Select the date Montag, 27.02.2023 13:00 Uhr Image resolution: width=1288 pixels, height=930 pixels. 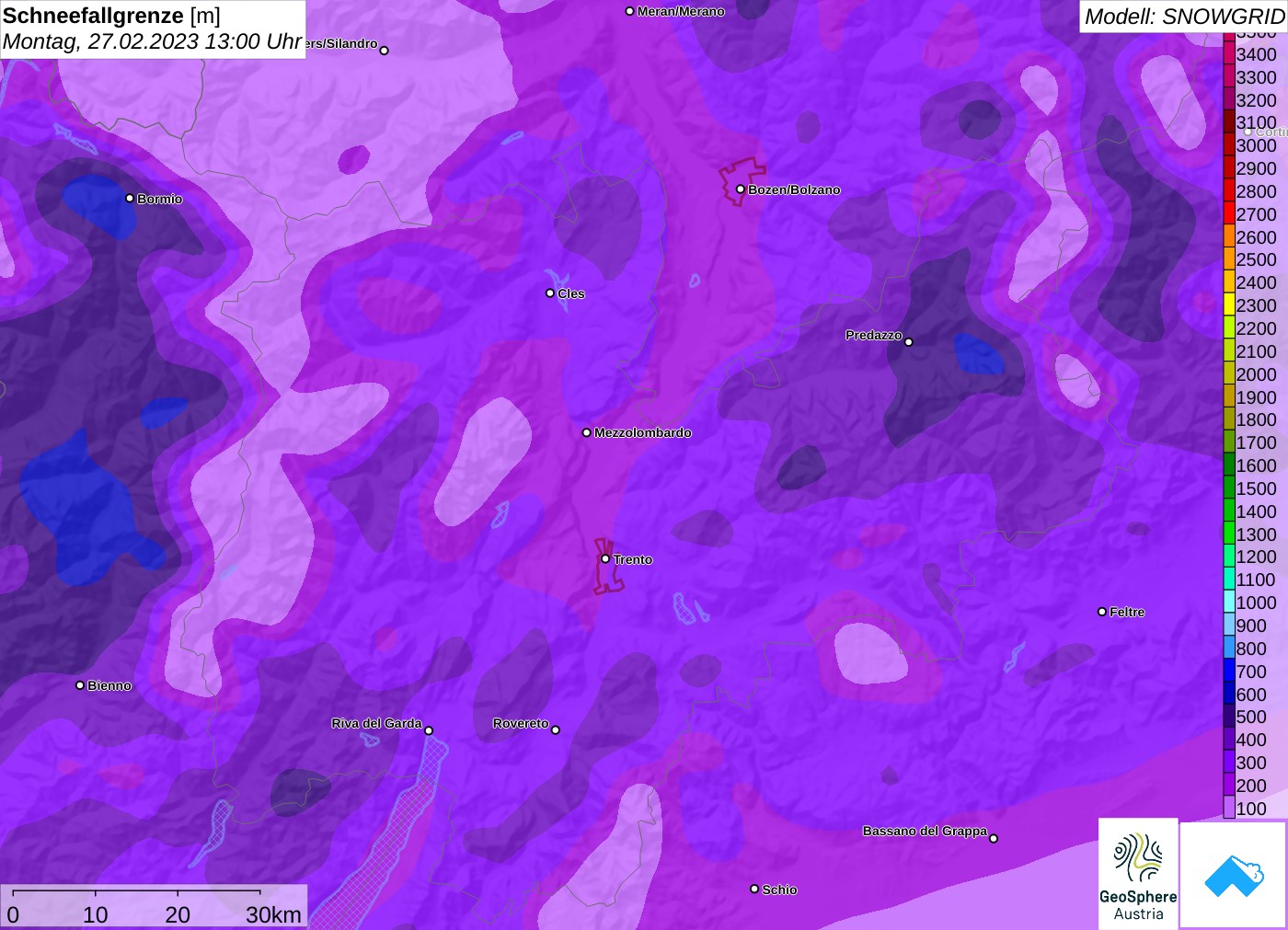point(152,41)
